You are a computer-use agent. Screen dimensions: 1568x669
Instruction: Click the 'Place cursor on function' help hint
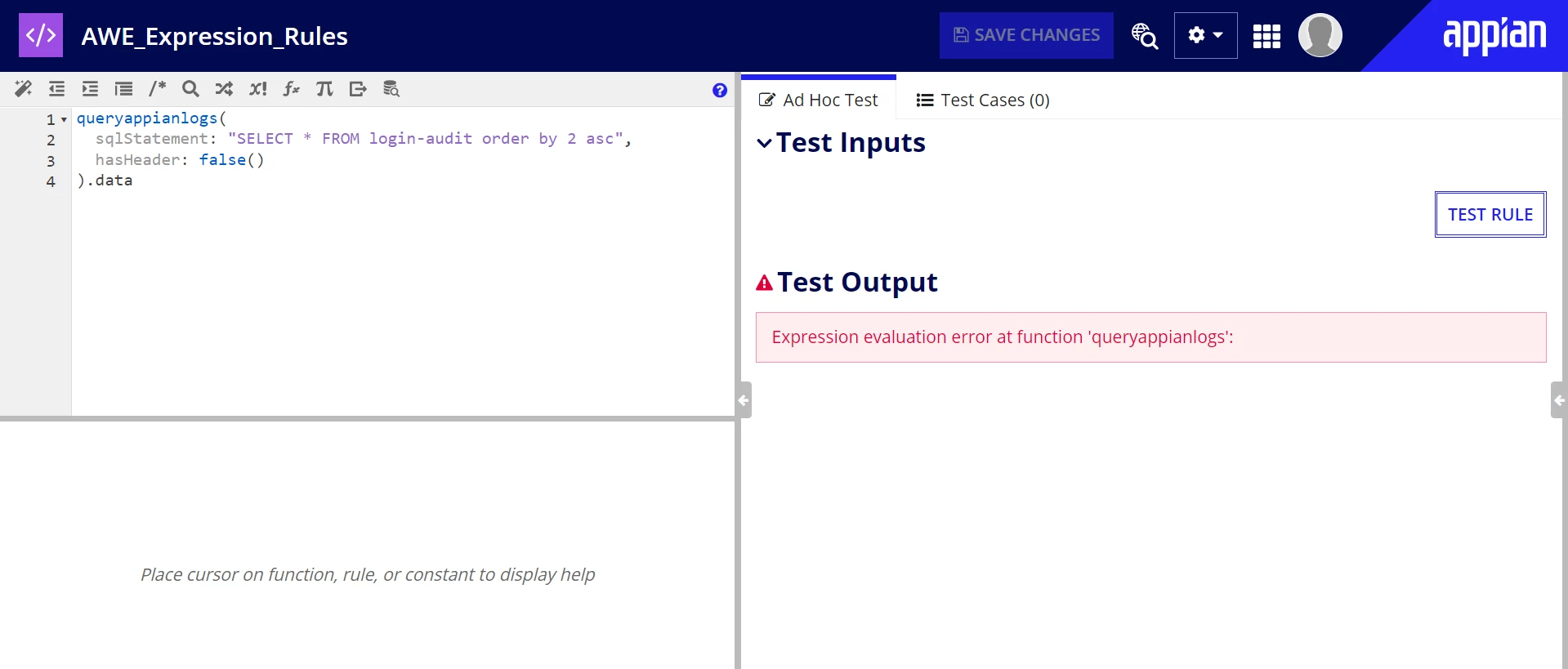(368, 574)
